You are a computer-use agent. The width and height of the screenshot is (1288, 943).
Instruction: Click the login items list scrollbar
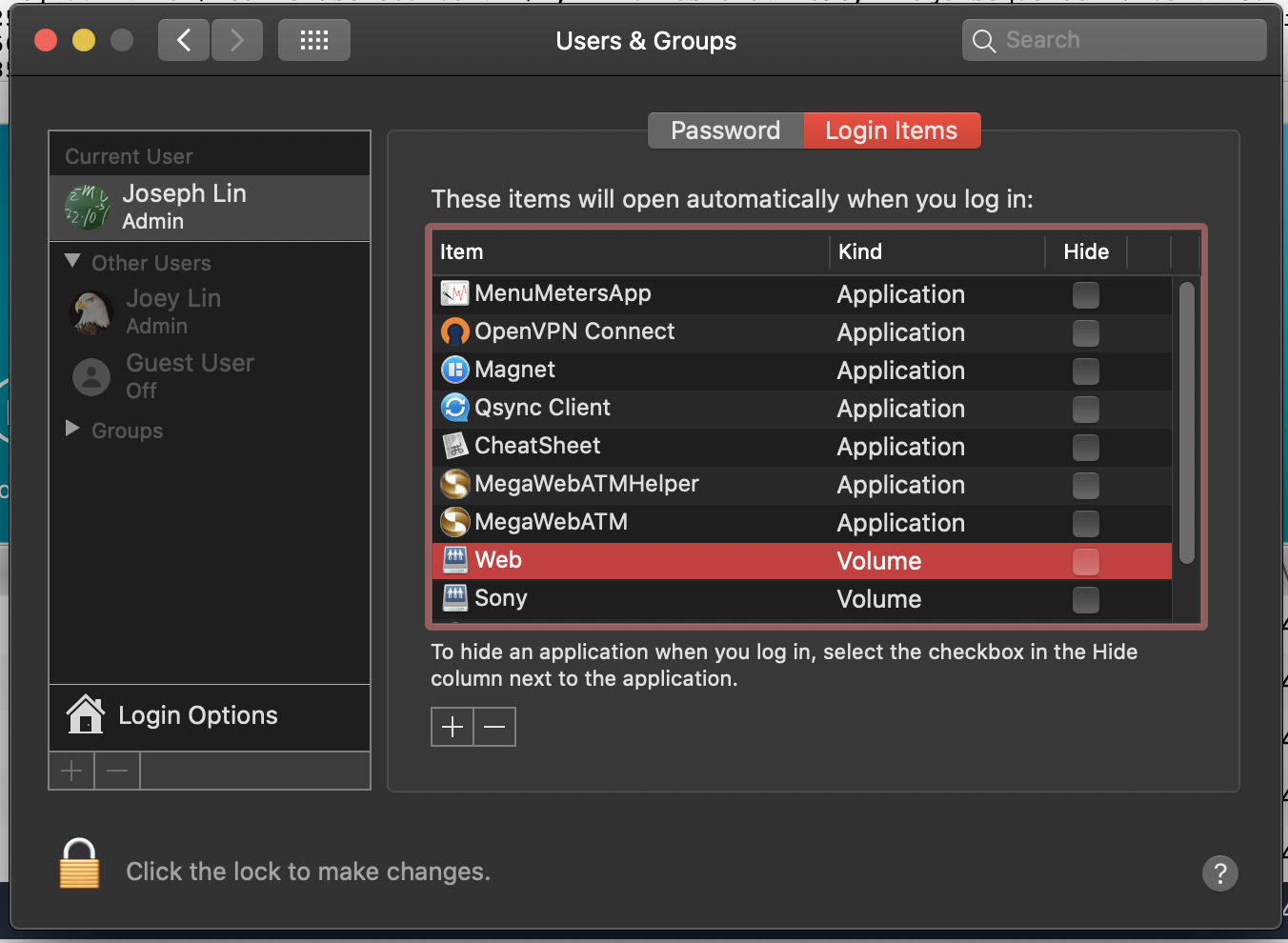point(1186,424)
